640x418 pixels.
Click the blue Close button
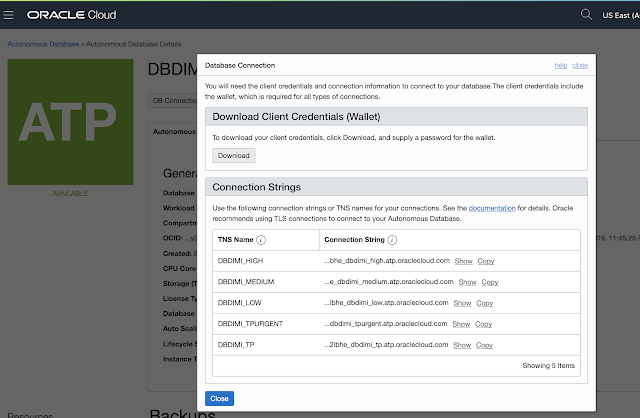pos(219,398)
